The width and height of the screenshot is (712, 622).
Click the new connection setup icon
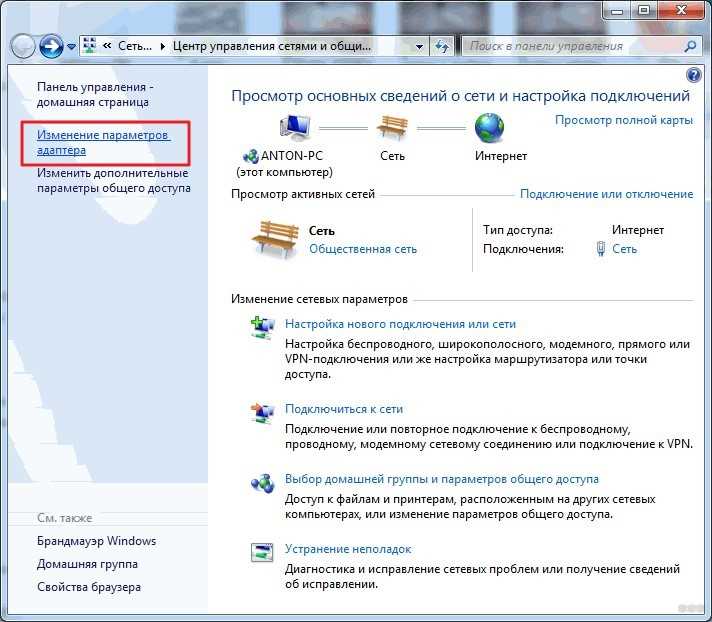[262, 328]
